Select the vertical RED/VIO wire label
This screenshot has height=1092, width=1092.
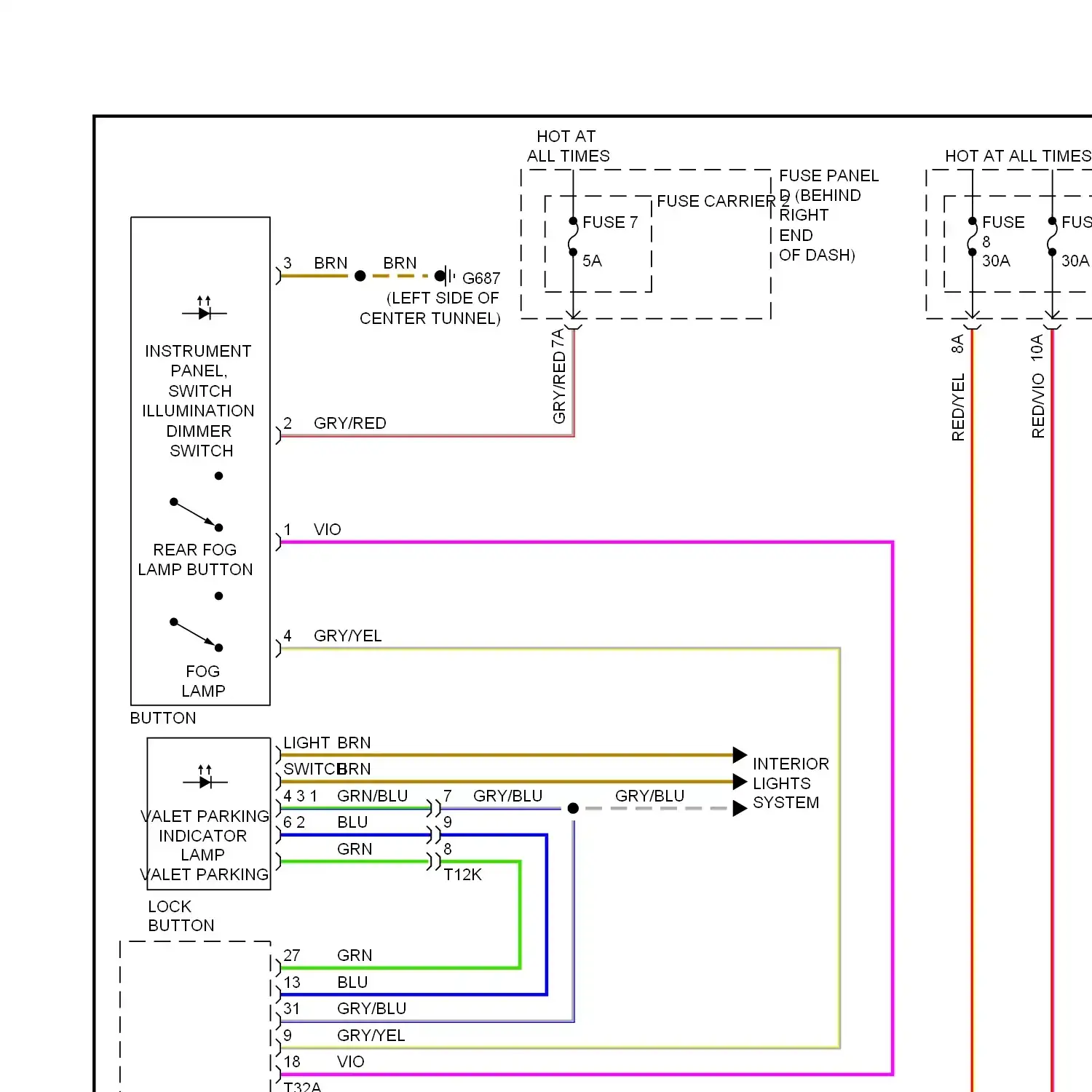coord(1038,405)
